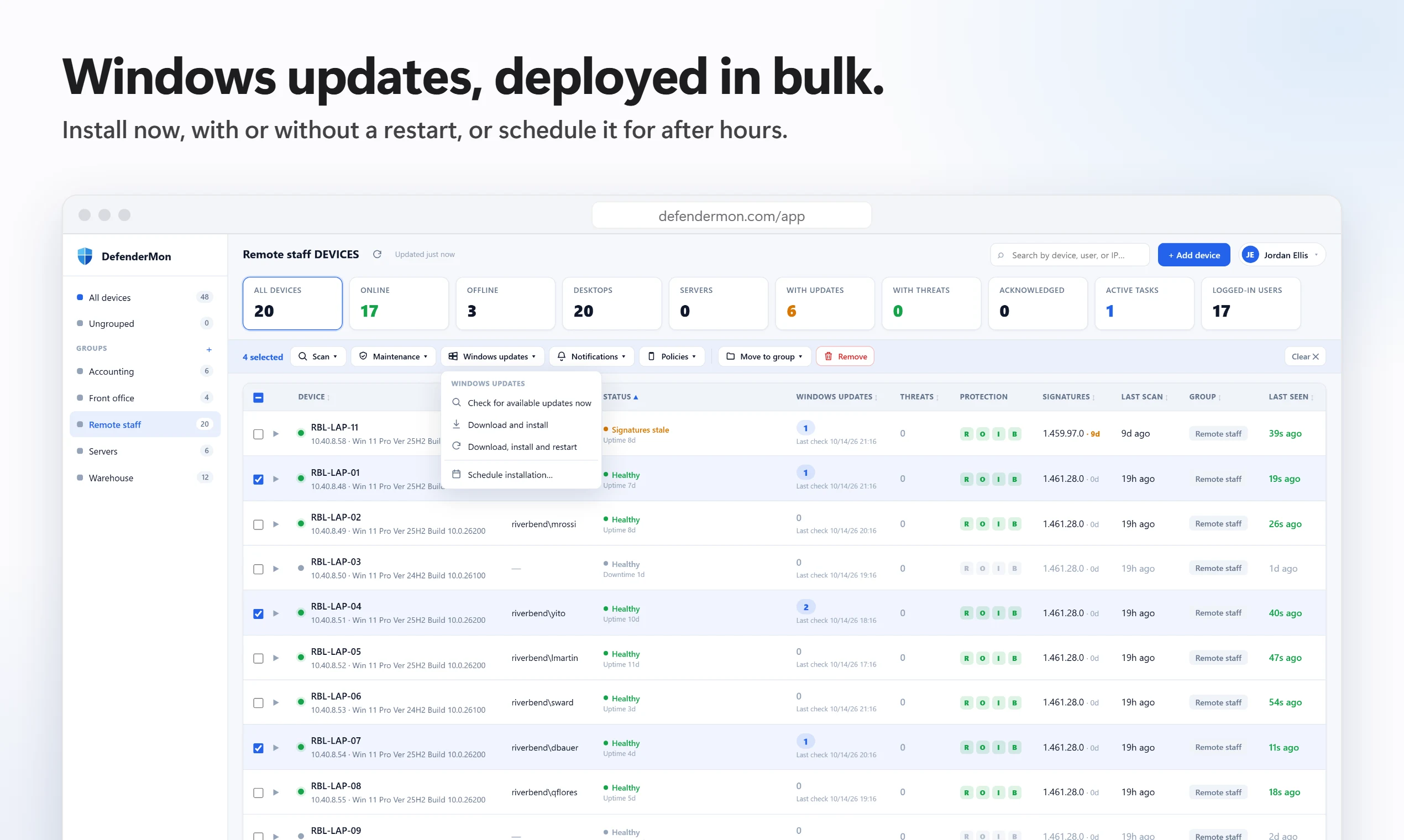Click the refresh icon beside Remote staff DEVICES

377,254
